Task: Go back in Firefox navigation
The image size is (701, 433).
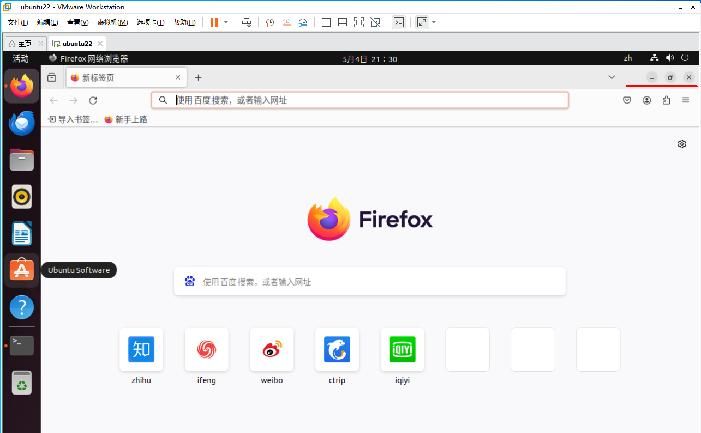Action: coord(54,101)
